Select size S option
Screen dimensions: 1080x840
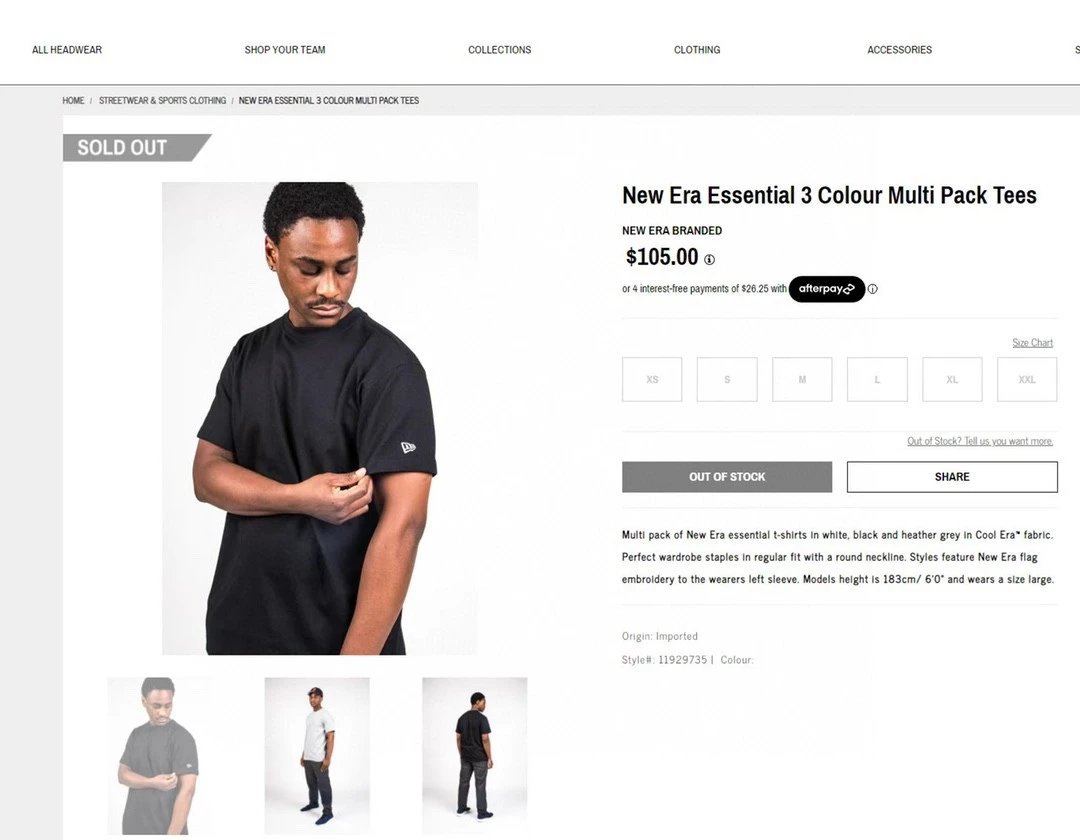click(x=727, y=379)
